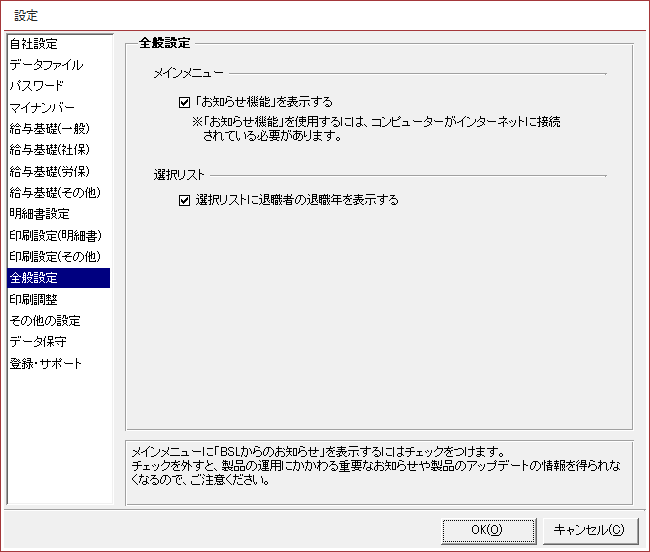Confirm settings with OK(O) button

(488, 530)
